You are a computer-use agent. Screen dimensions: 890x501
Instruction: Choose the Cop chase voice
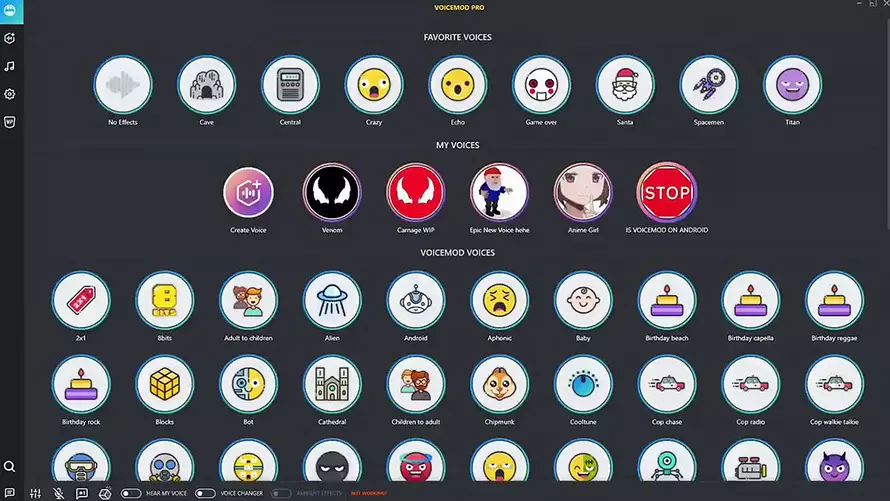[x=667, y=384]
